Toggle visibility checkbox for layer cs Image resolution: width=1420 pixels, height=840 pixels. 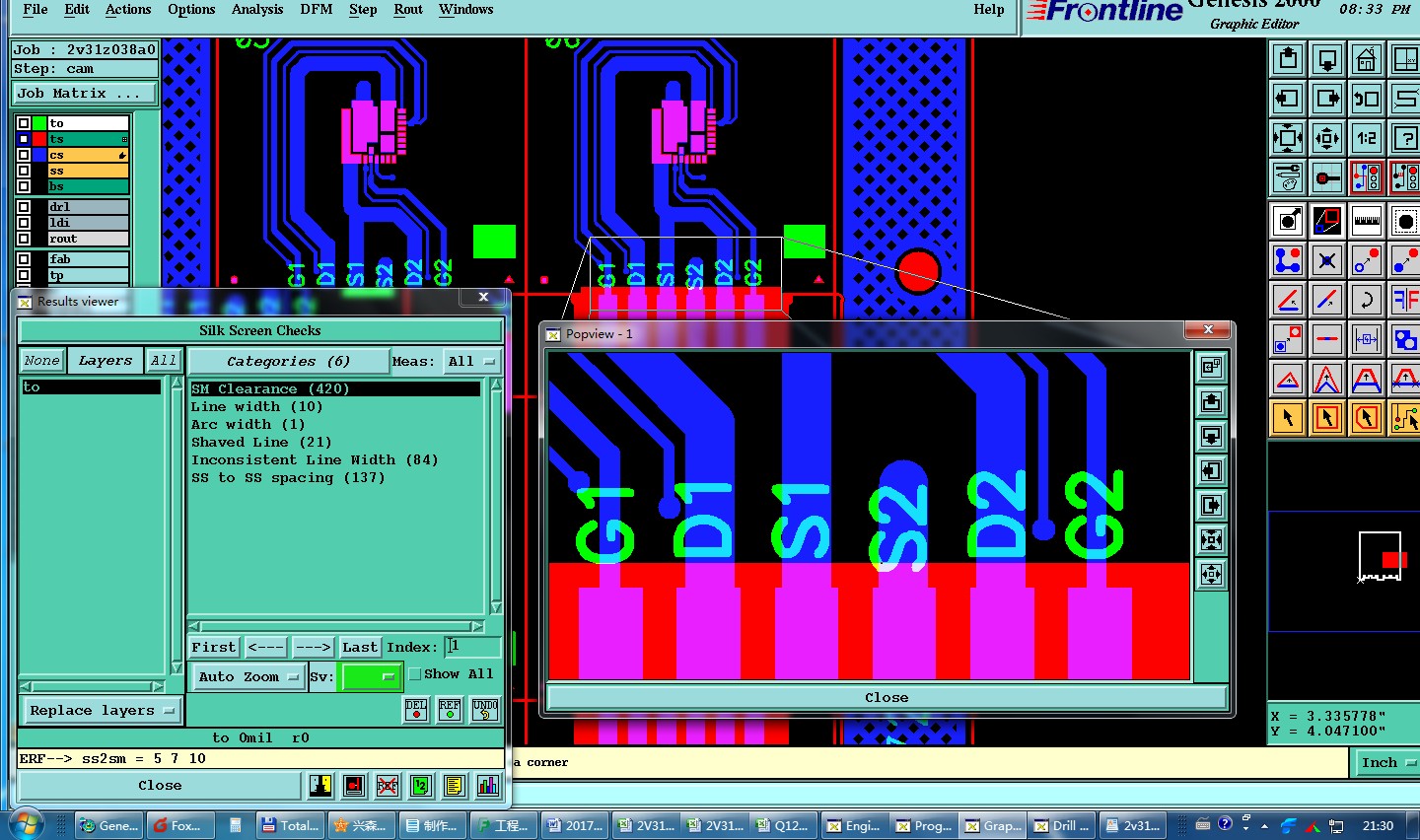(x=24, y=155)
